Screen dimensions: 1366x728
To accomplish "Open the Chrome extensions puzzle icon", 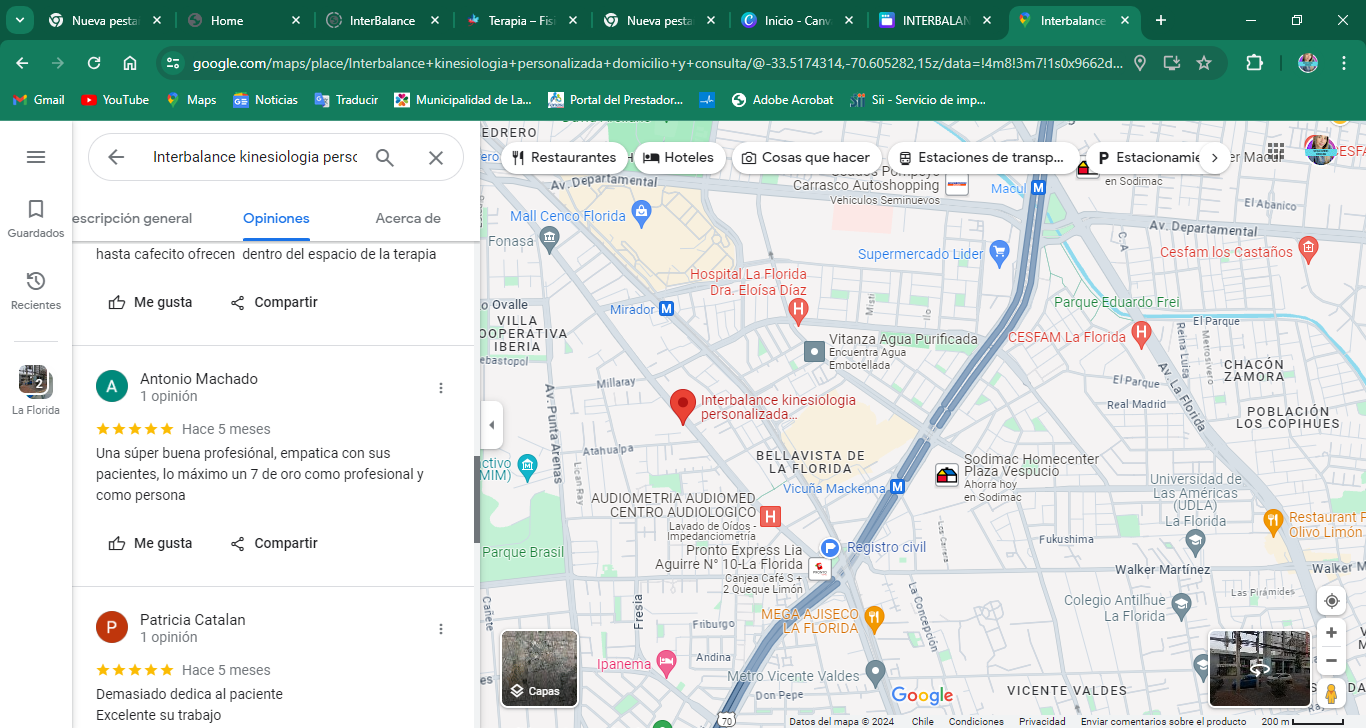I will pos(1254,63).
